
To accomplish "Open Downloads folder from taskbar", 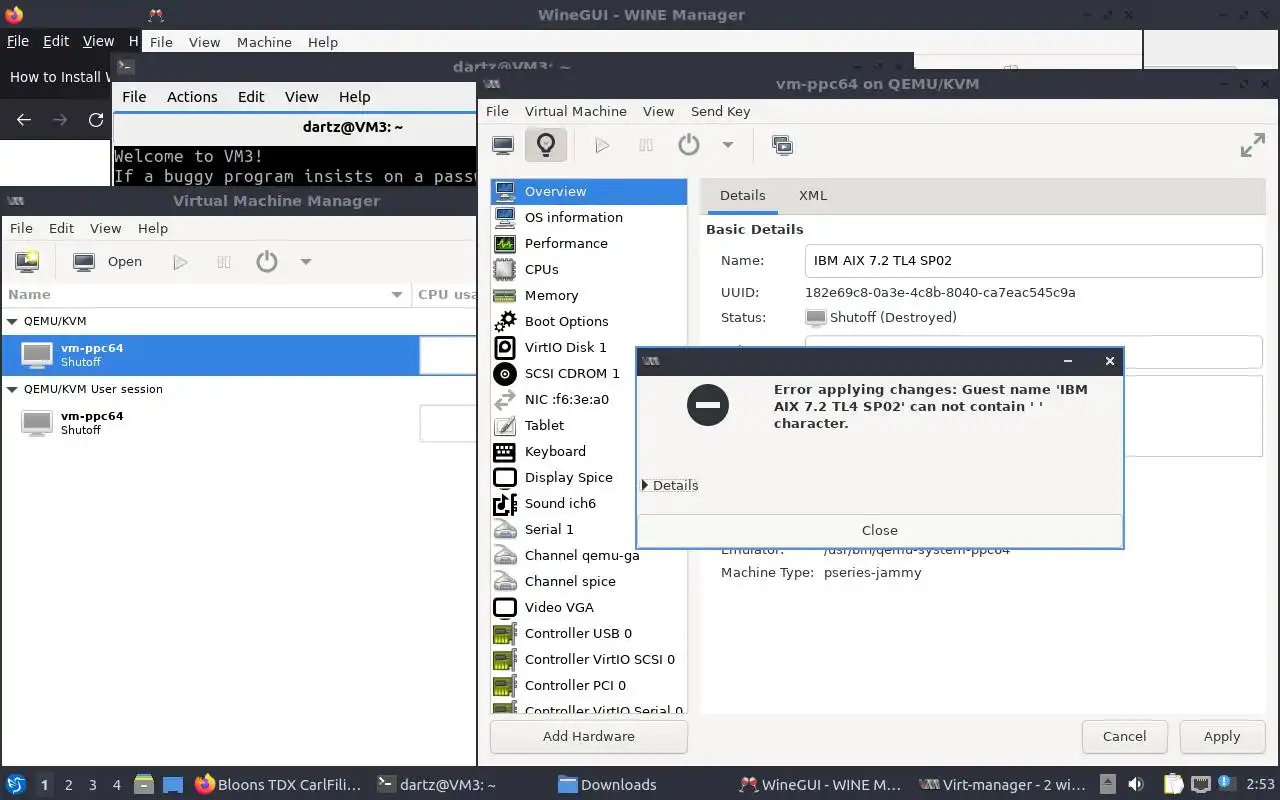I will (x=607, y=785).
